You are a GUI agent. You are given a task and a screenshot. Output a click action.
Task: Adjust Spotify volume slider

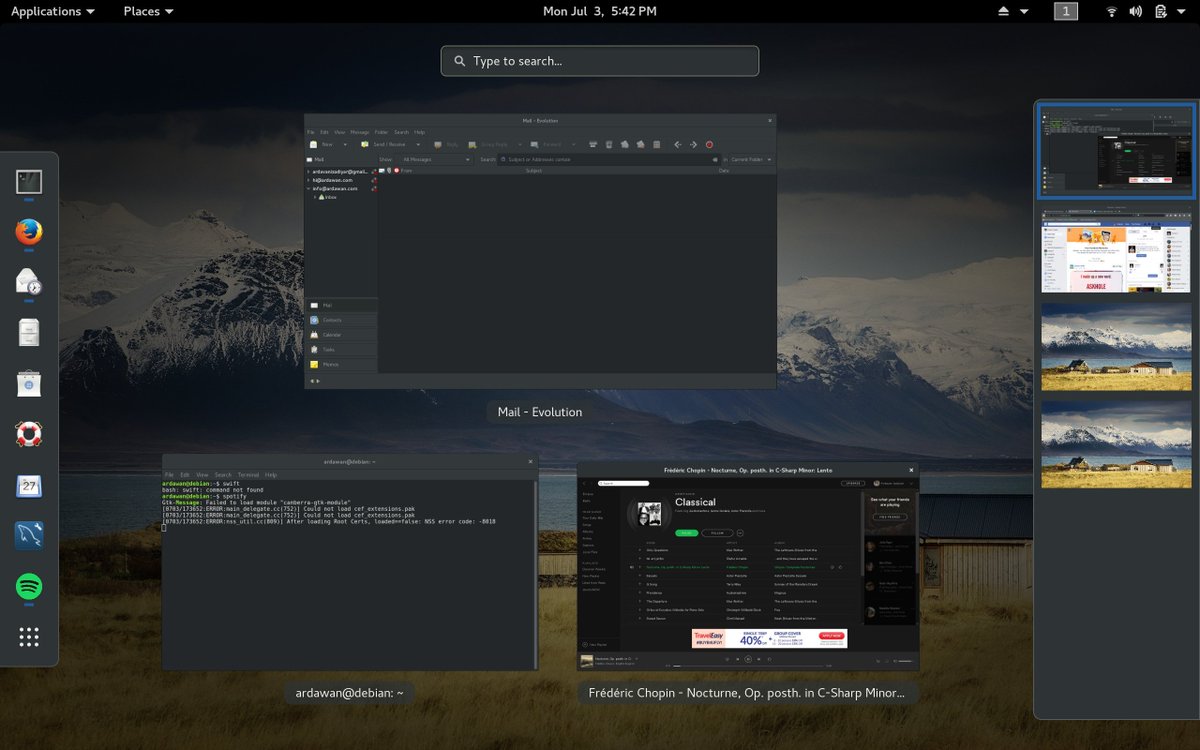pyautogui.click(x=904, y=661)
